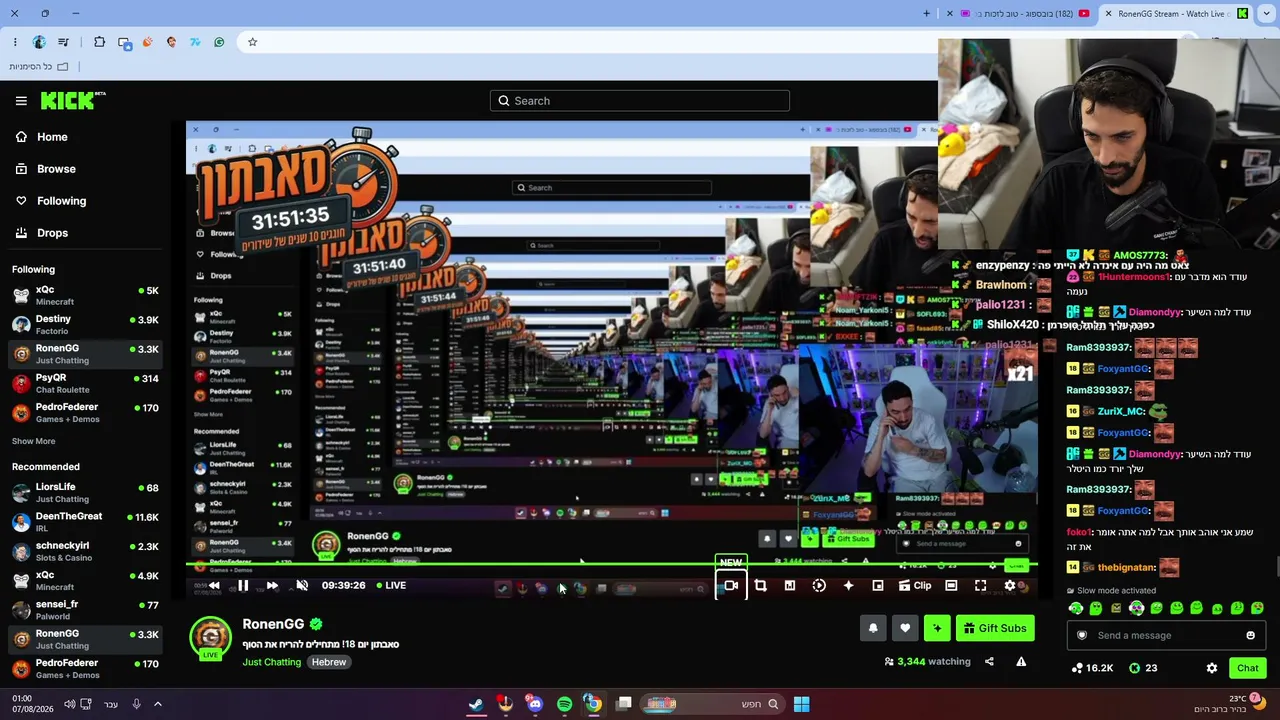Toggle the bell notifications for RonenGG
1280x720 pixels.
point(873,628)
